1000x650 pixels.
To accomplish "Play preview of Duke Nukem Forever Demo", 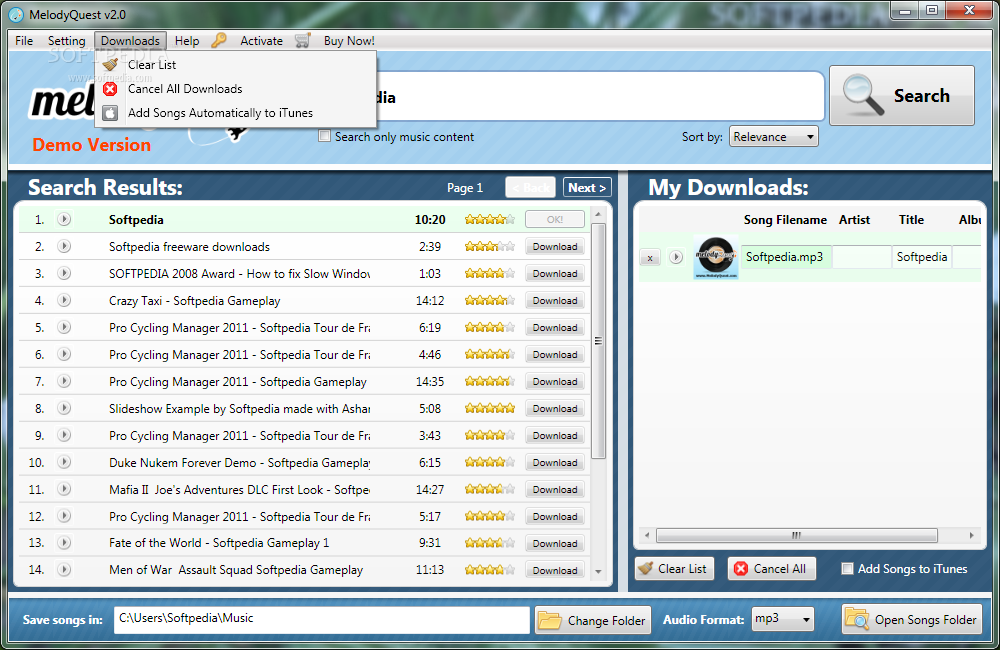I will point(64,462).
